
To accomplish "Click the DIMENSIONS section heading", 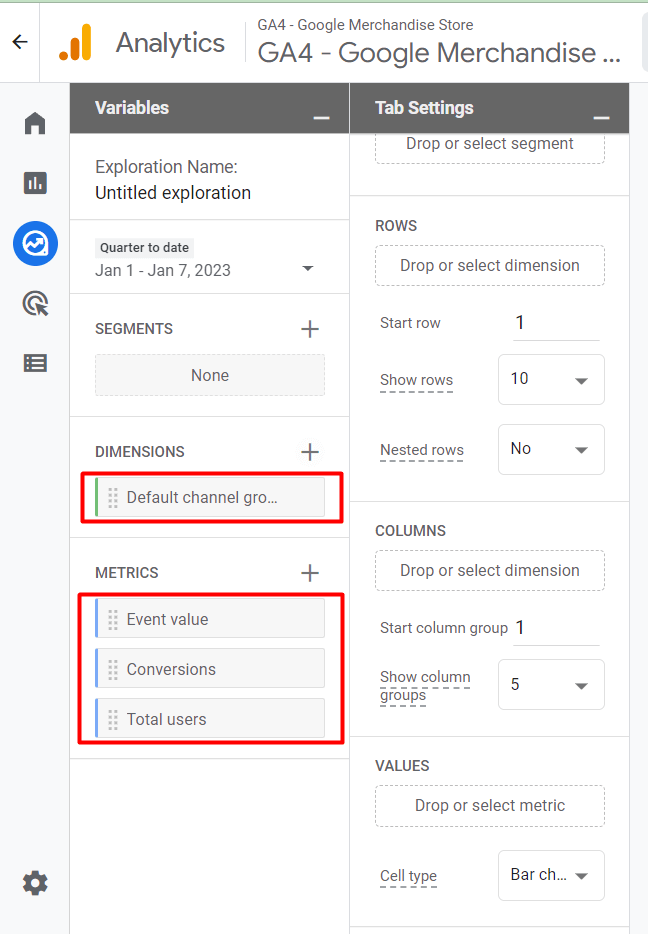I will [140, 452].
